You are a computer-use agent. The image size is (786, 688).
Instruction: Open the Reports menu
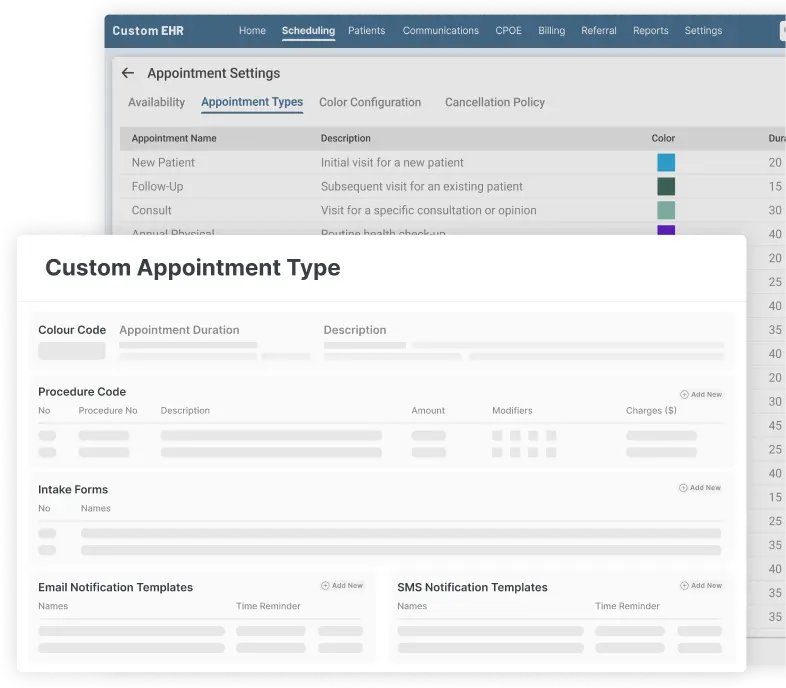click(650, 31)
